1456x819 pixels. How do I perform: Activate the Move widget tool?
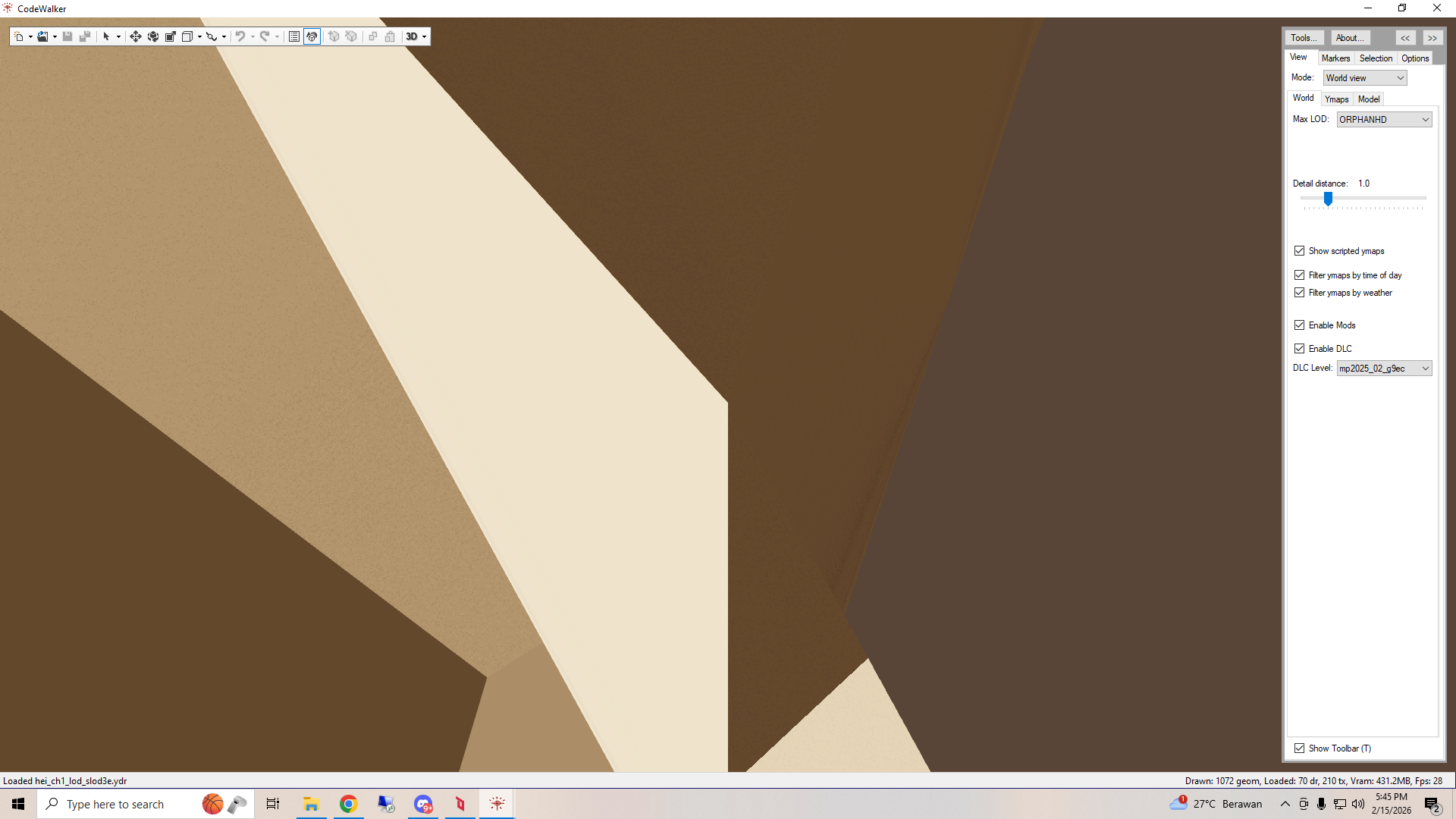(136, 36)
